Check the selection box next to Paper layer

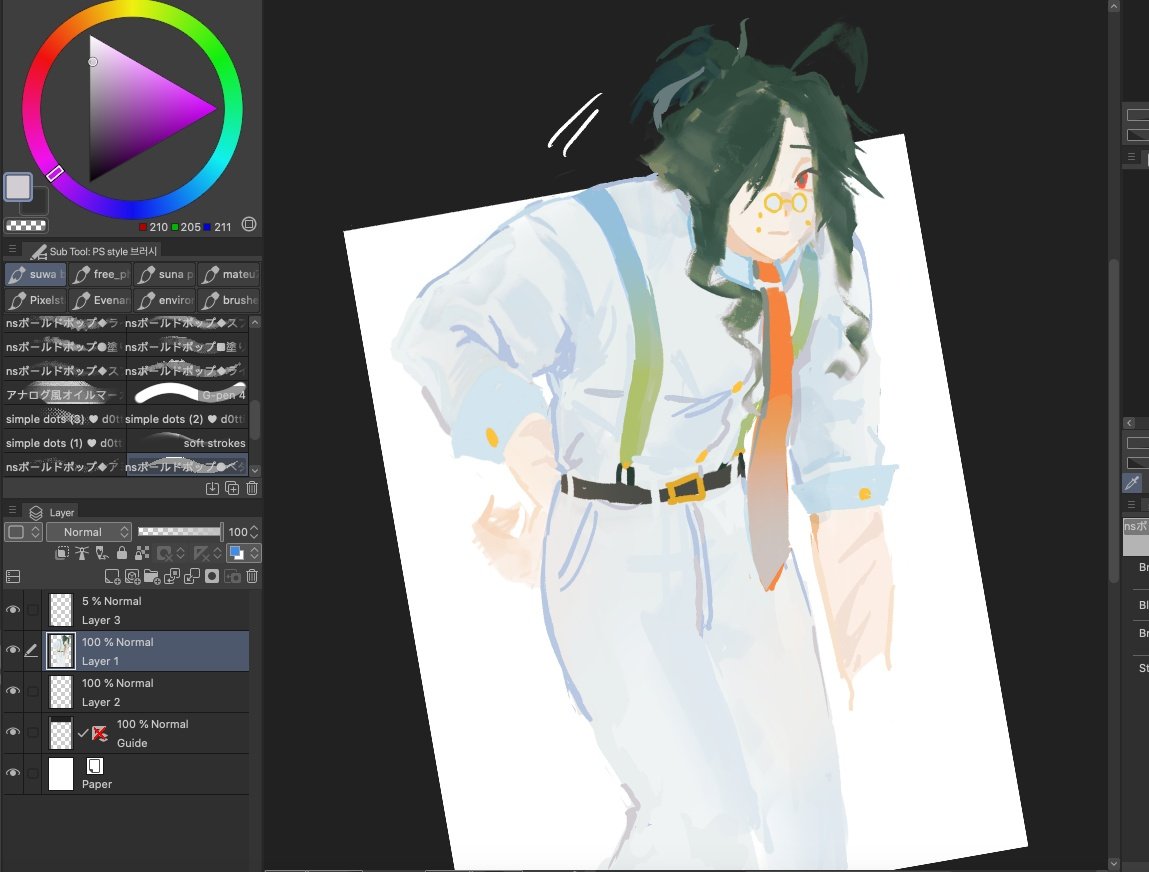(x=33, y=773)
